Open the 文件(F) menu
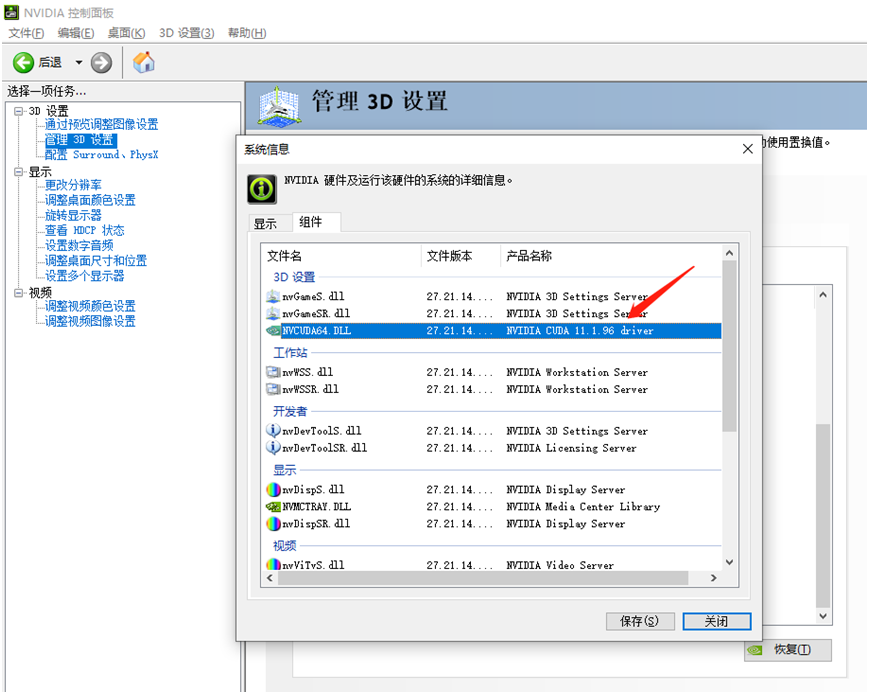The image size is (869, 694). (x=26, y=33)
